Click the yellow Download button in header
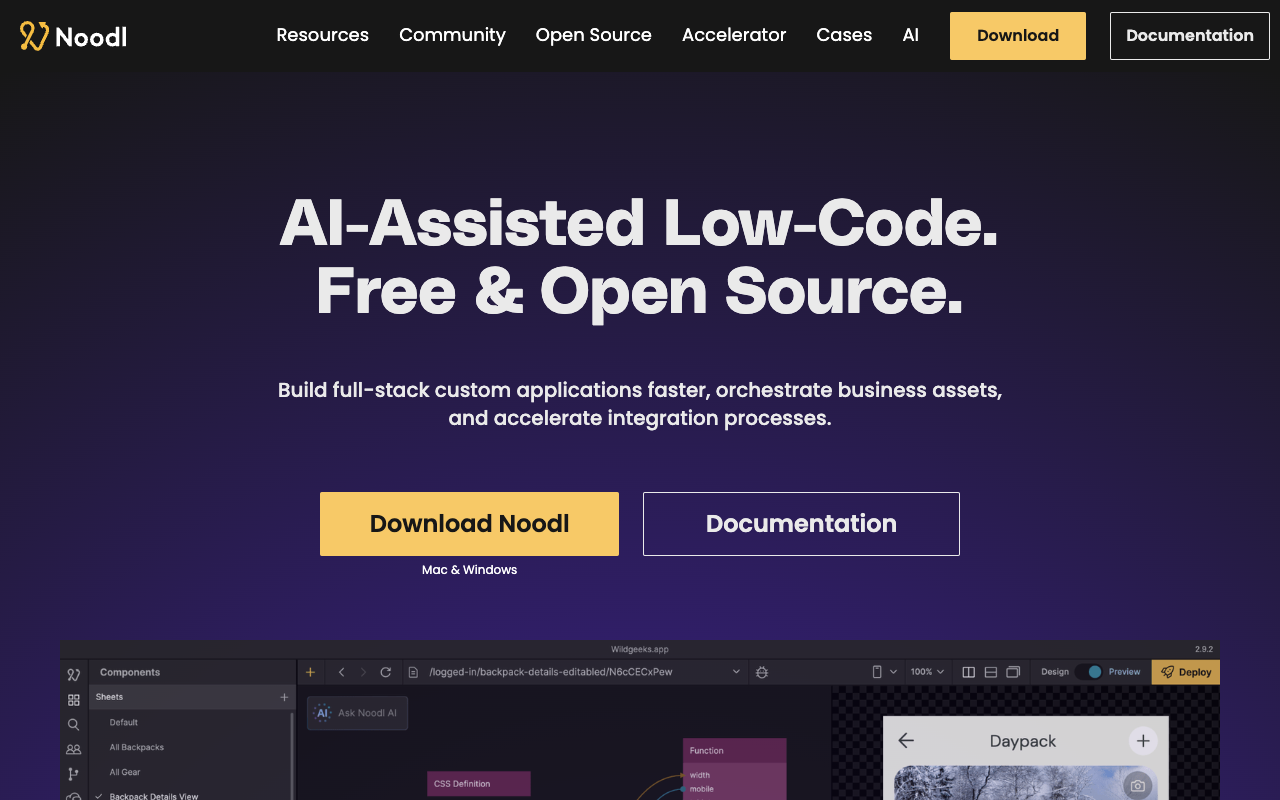Image resolution: width=1280 pixels, height=800 pixels. (x=1017, y=36)
